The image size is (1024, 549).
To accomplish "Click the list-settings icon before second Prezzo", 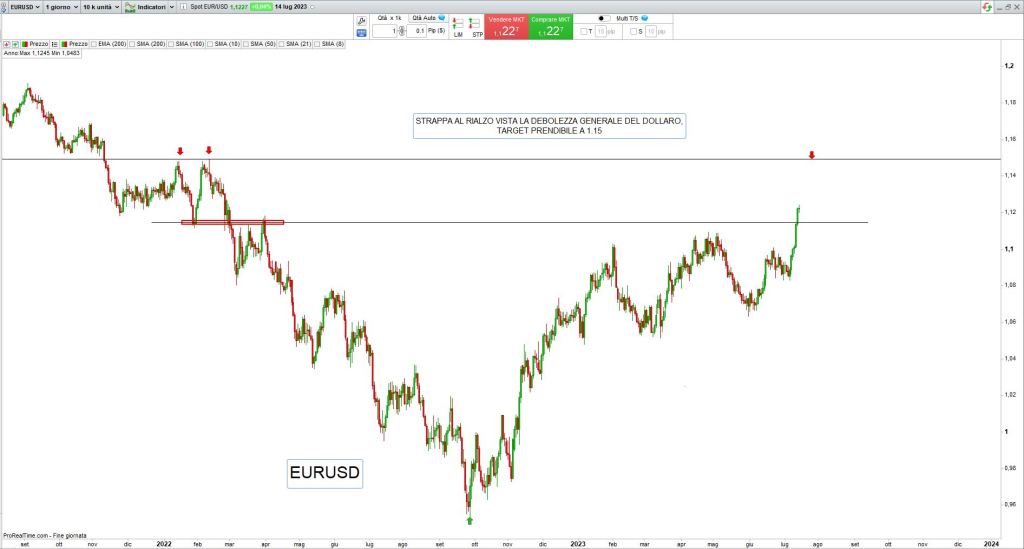I will [54, 44].
